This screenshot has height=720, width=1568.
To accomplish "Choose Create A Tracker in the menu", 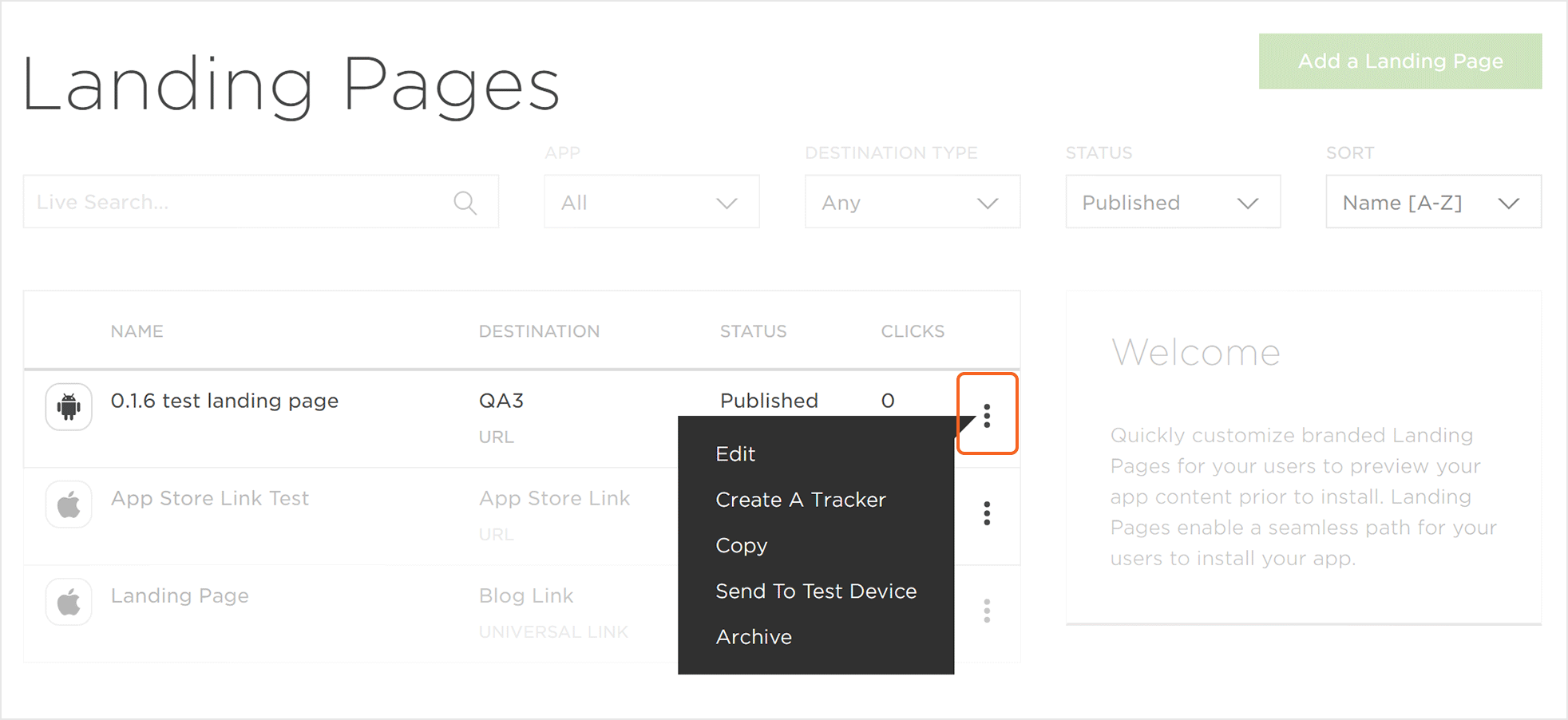I will pyautogui.click(x=801, y=500).
